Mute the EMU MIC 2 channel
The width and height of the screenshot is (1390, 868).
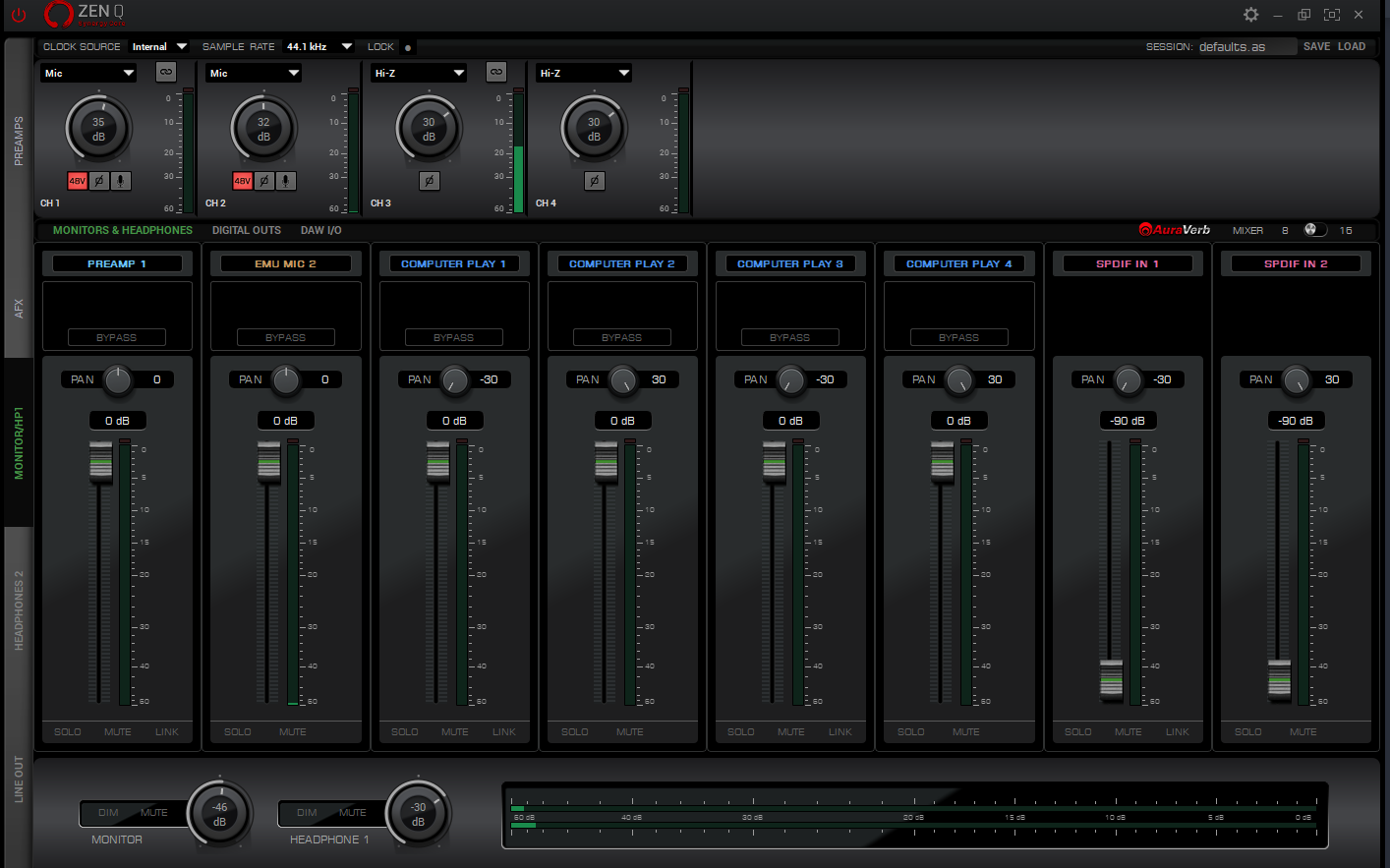[293, 732]
